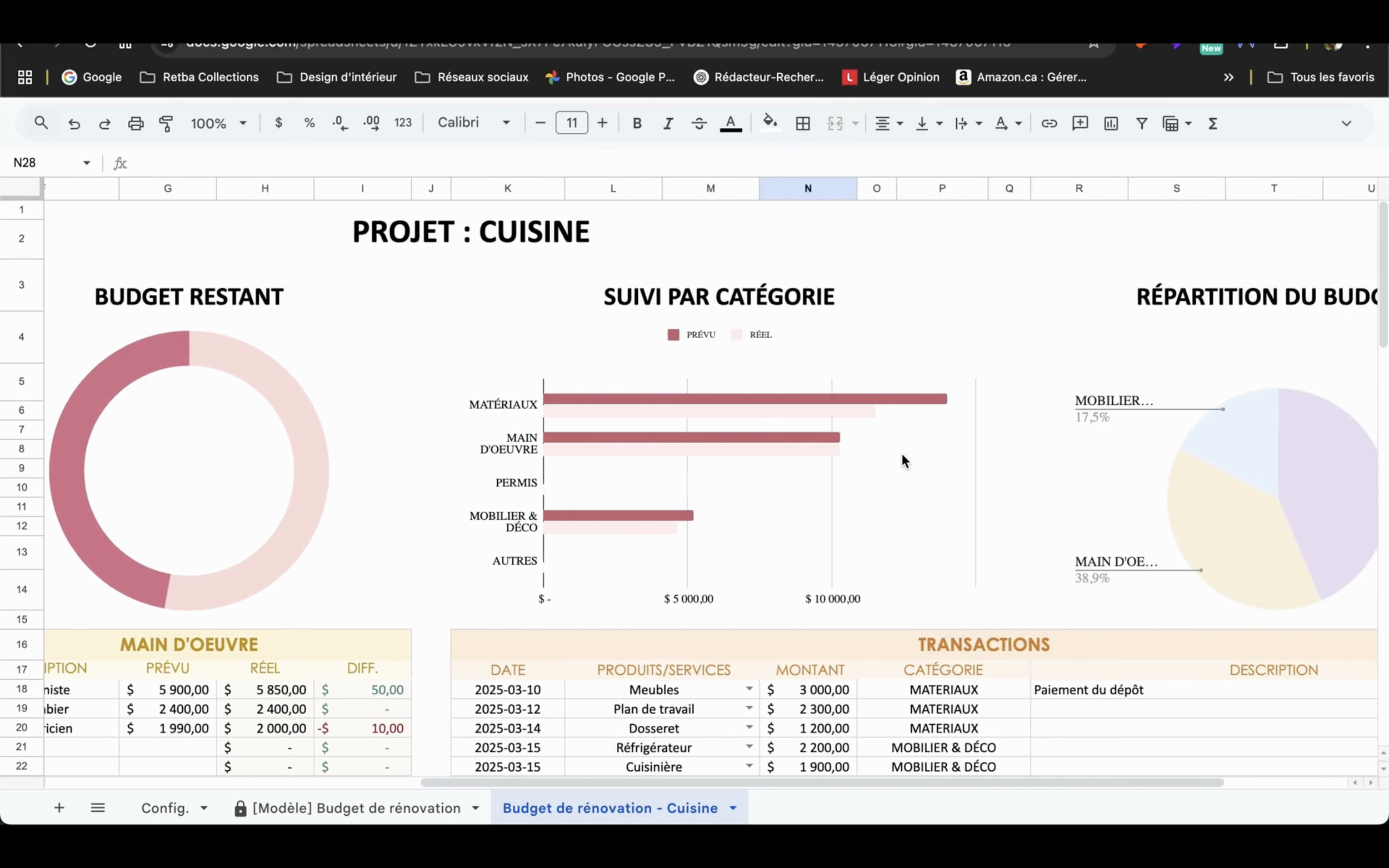The height and width of the screenshot is (868, 1389).
Task: Open the borders menu
Action: (803, 123)
